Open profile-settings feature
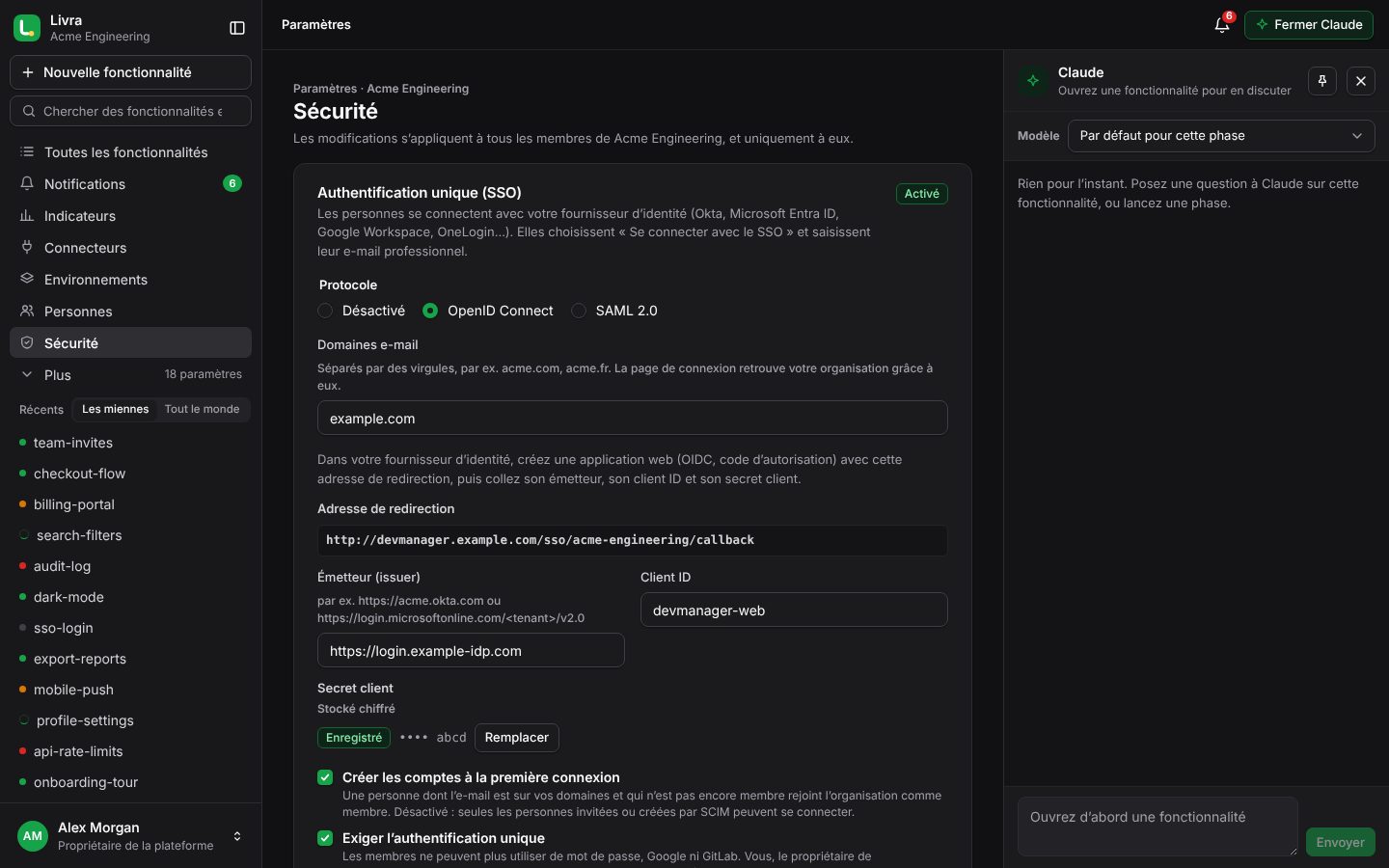The width and height of the screenshot is (1389, 868). point(130,720)
